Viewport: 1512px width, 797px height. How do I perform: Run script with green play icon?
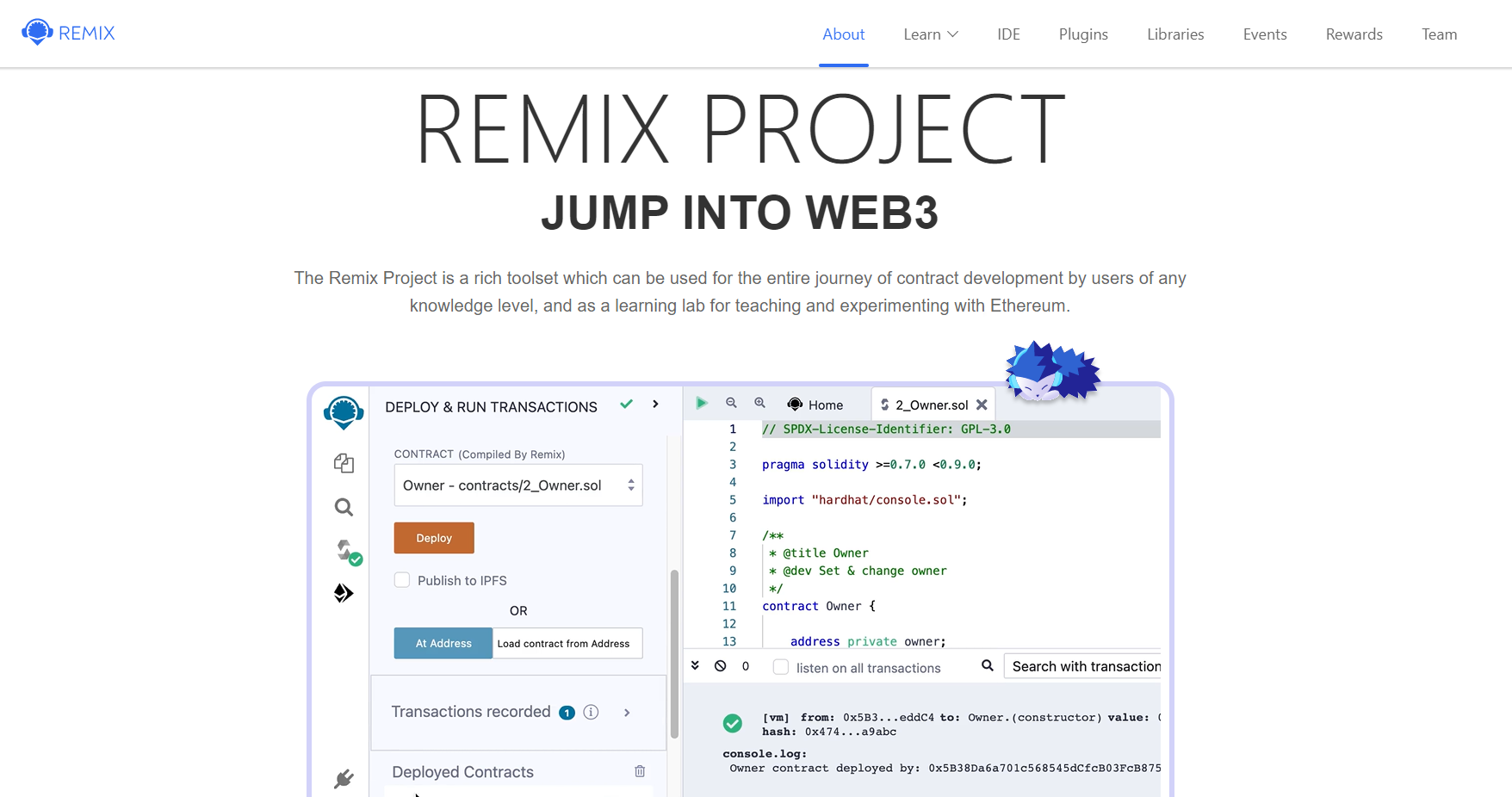[702, 403]
